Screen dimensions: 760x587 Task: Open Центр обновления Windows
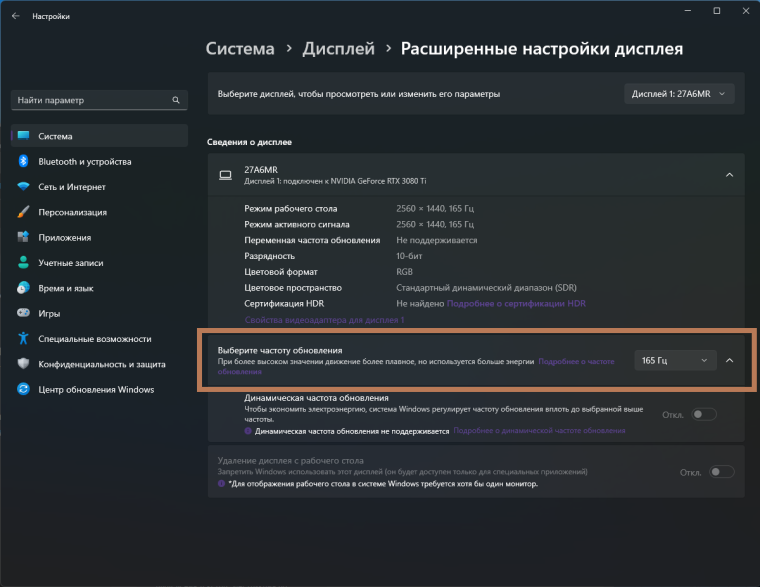point(99,389)
